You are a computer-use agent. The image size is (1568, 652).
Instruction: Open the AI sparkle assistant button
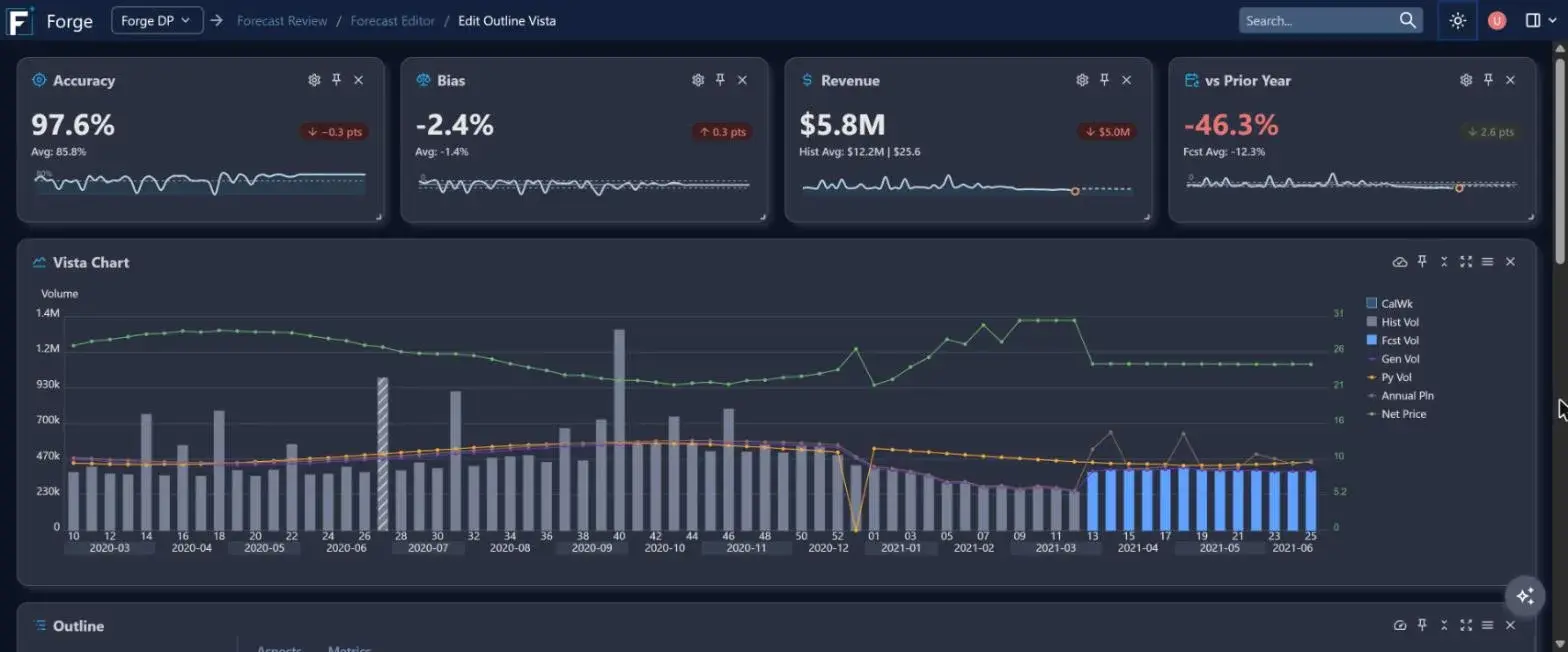[1525, 596]
